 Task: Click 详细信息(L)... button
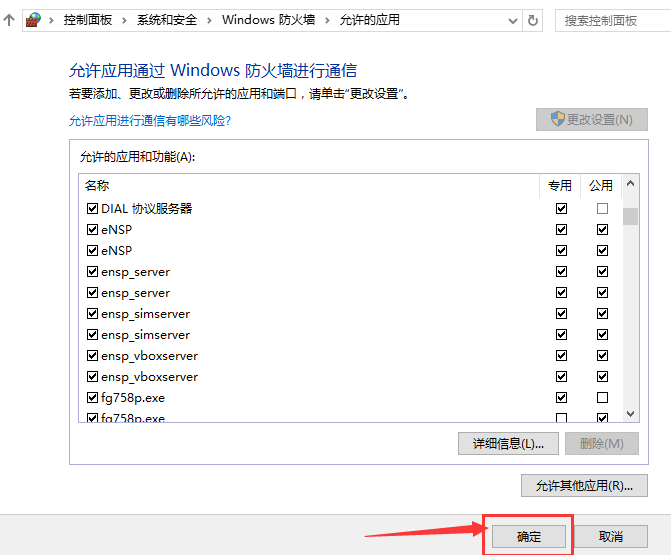point(508,443)
